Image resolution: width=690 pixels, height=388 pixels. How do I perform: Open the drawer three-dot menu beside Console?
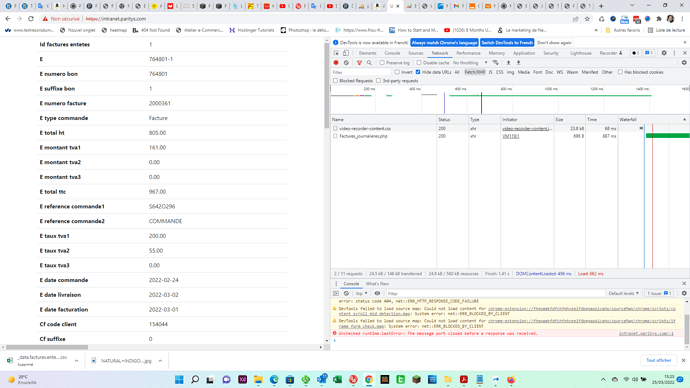point(336,284)
